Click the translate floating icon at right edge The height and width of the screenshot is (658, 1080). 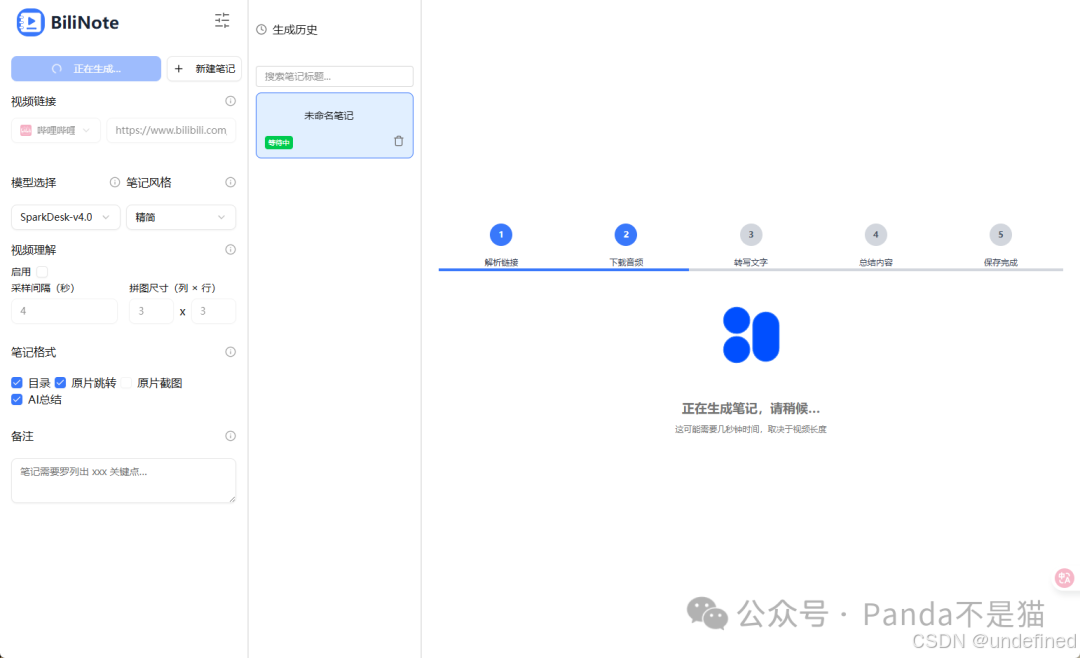tap(1064, 578)
